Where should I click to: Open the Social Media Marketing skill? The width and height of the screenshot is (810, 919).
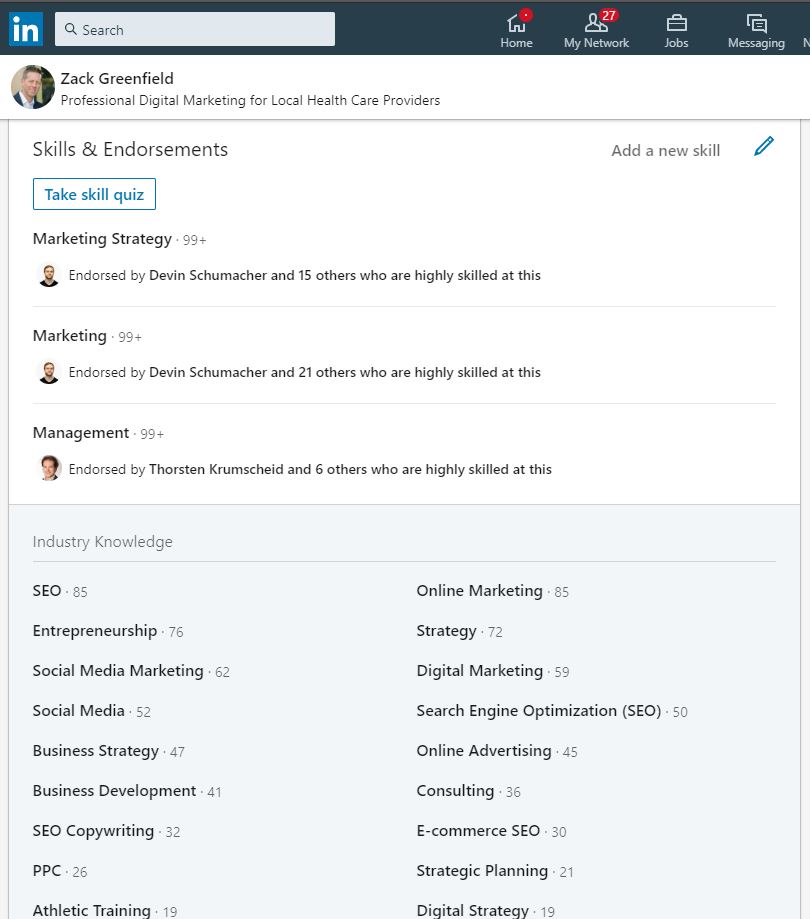point(118,671)
